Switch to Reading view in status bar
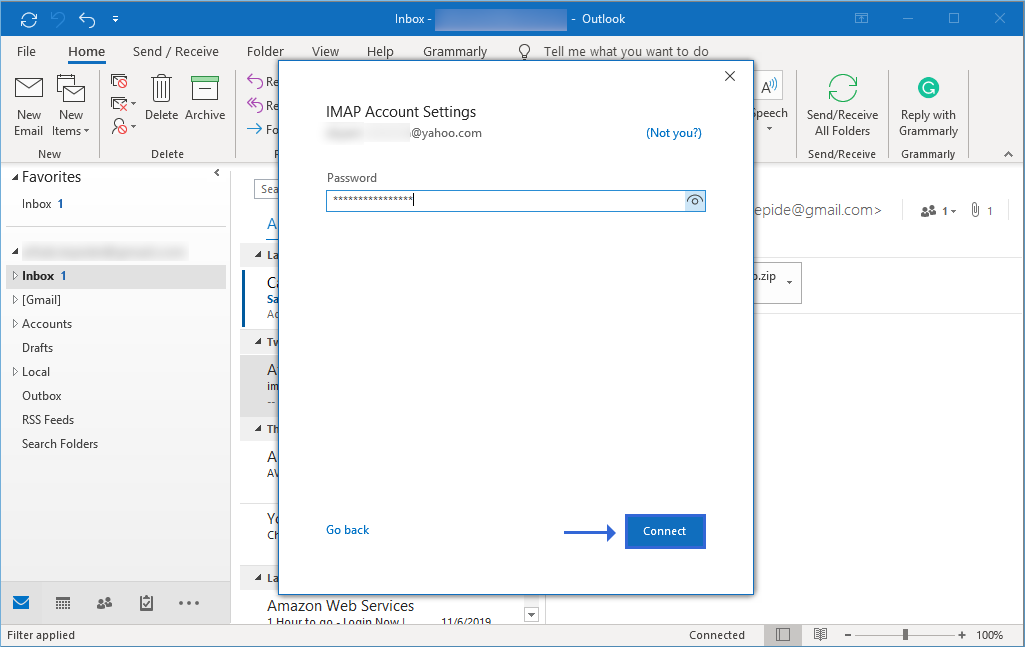 tap(820, 635)
